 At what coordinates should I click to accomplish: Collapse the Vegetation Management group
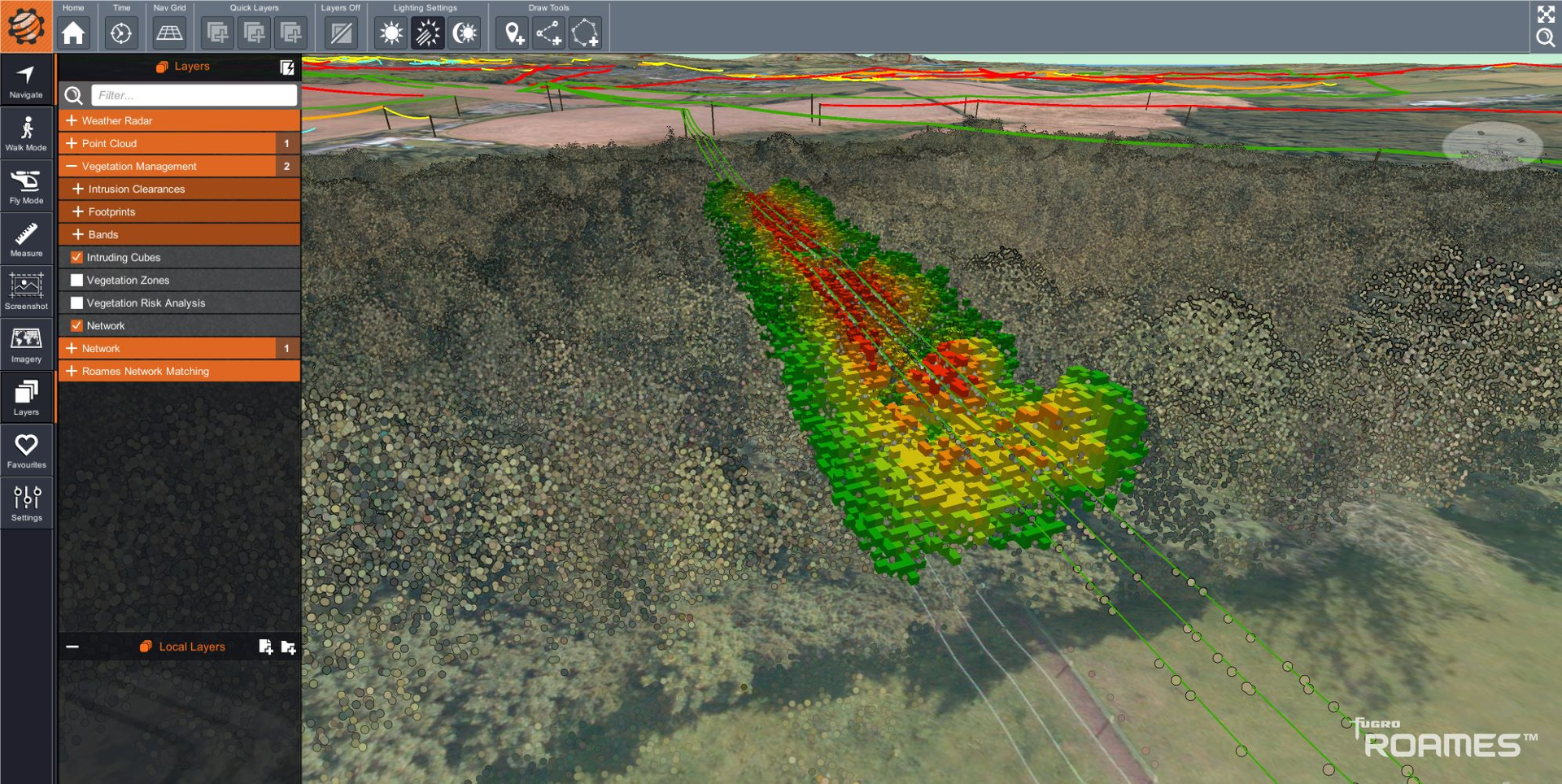(x=72, y=166)
